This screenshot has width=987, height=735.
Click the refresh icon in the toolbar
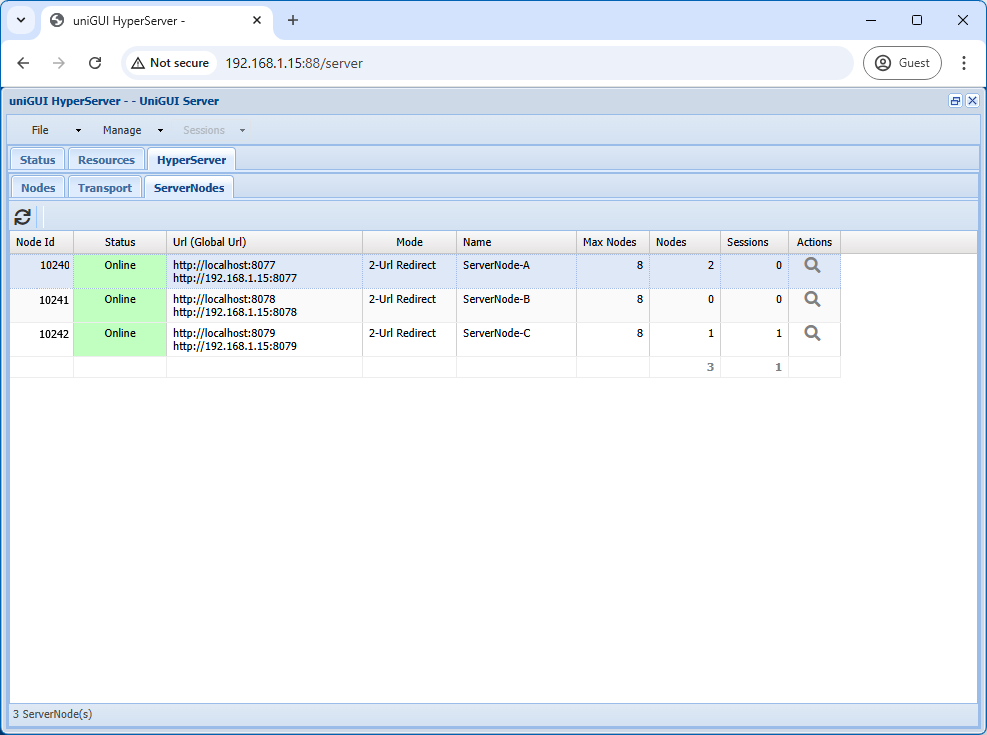pos(23,217)
